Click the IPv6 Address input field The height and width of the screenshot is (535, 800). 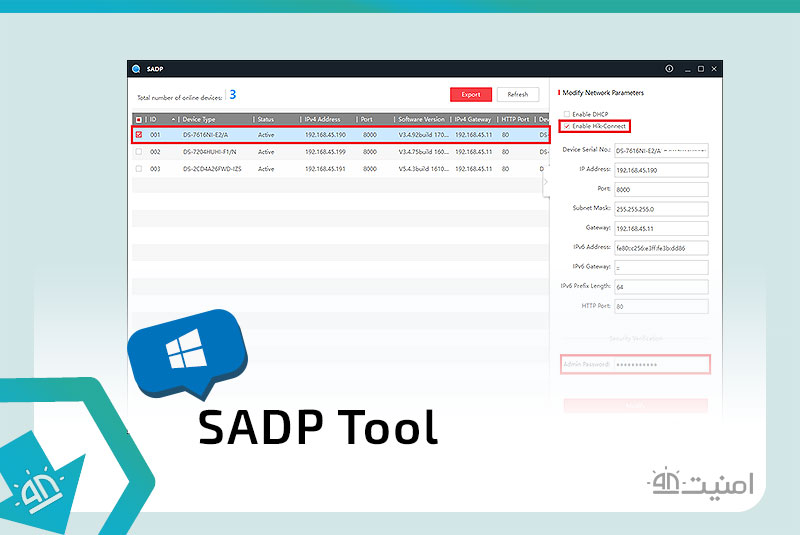pyautogui.click(x=661, y=248)
